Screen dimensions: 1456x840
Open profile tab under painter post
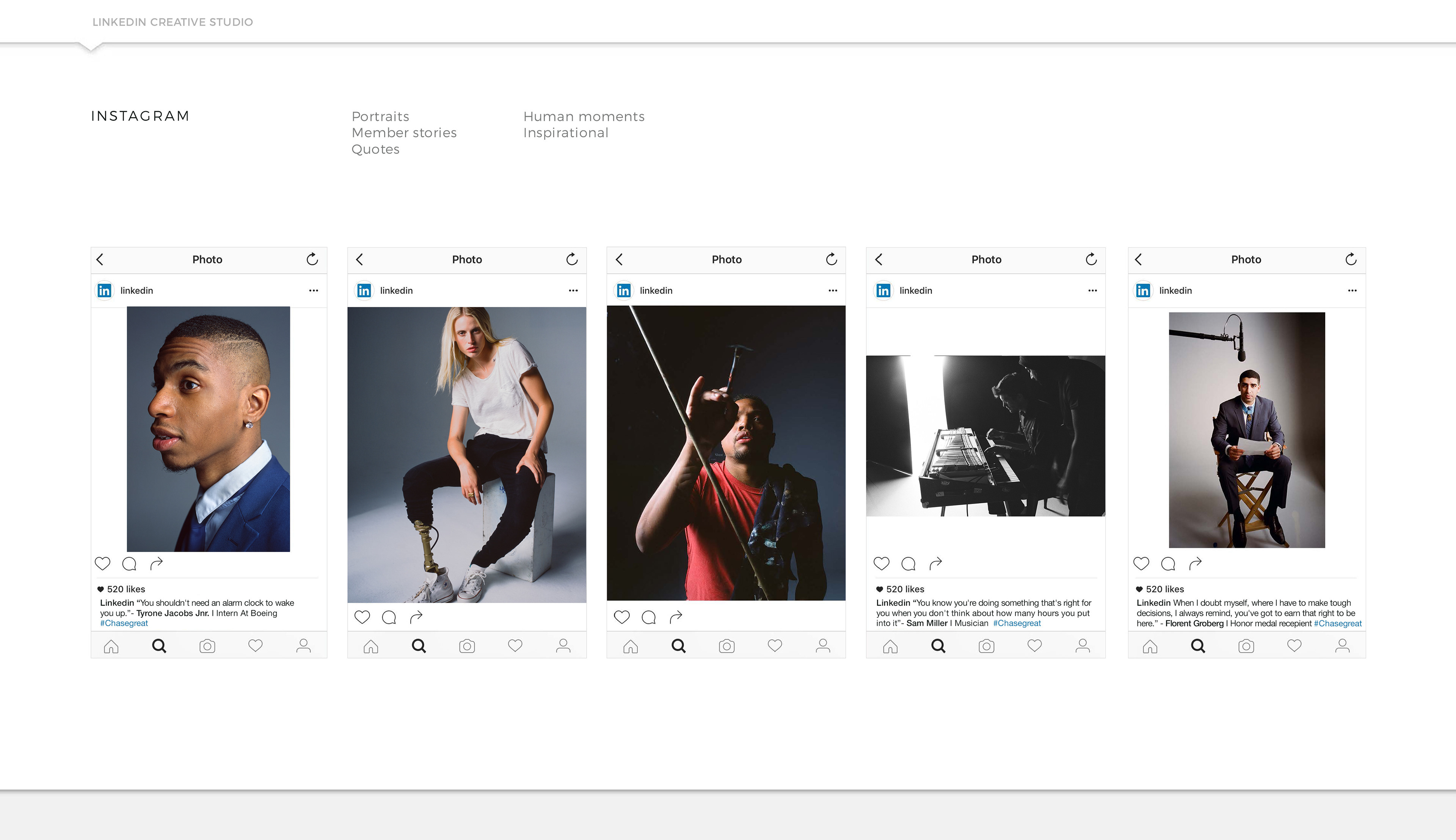pyautogui.click(x=823, y=646)
